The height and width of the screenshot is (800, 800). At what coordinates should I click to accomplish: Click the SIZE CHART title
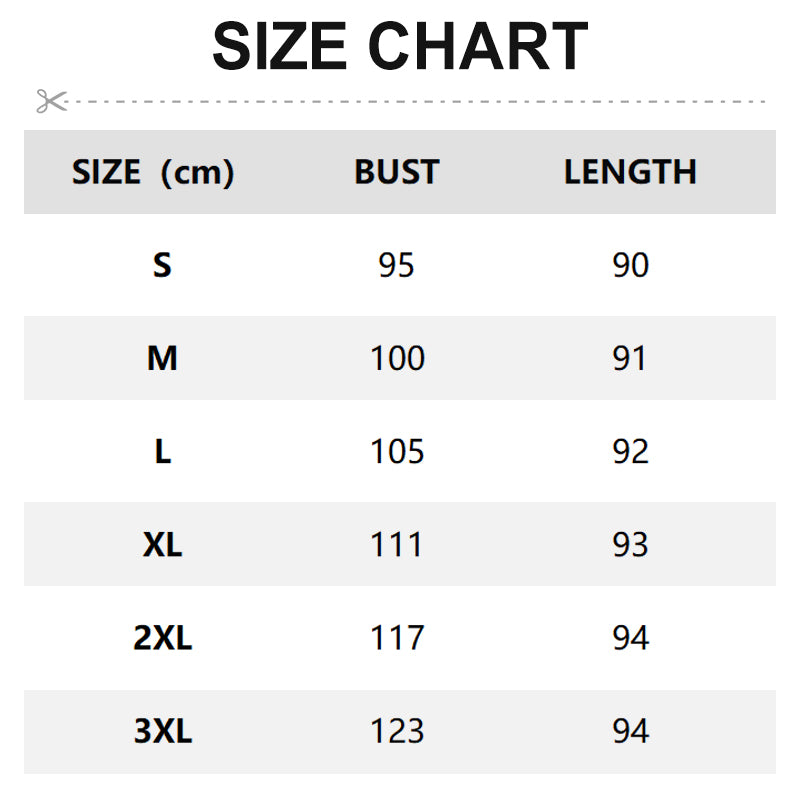point(400,46)
